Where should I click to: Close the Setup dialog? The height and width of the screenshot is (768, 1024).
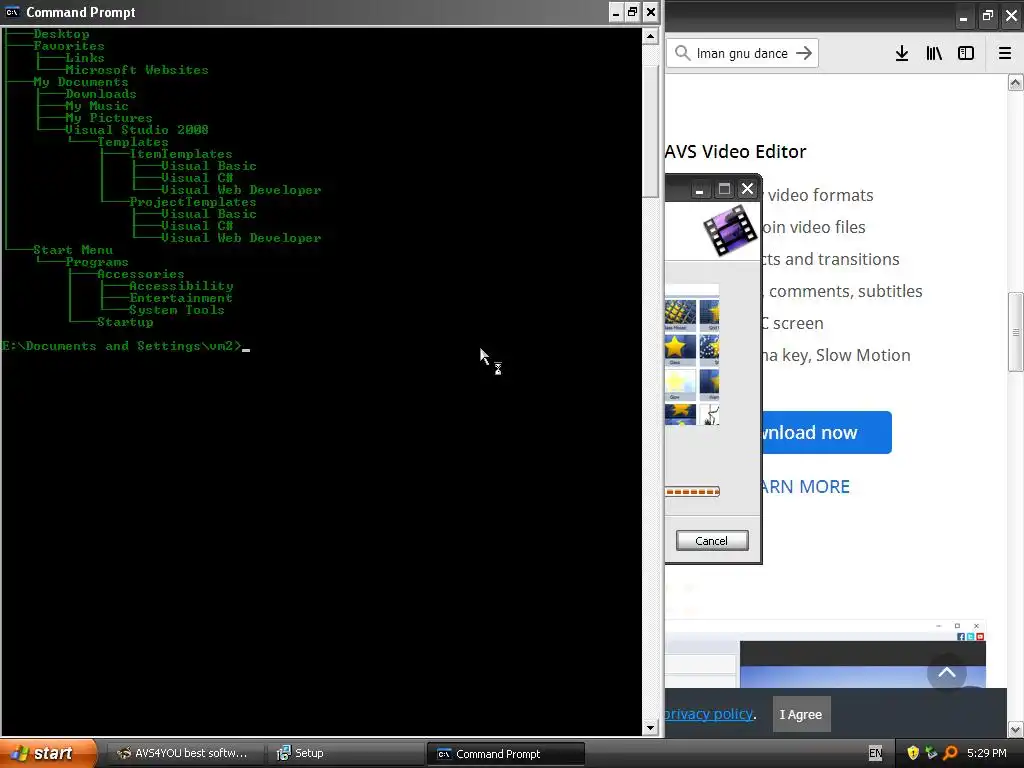coord(747,189)
